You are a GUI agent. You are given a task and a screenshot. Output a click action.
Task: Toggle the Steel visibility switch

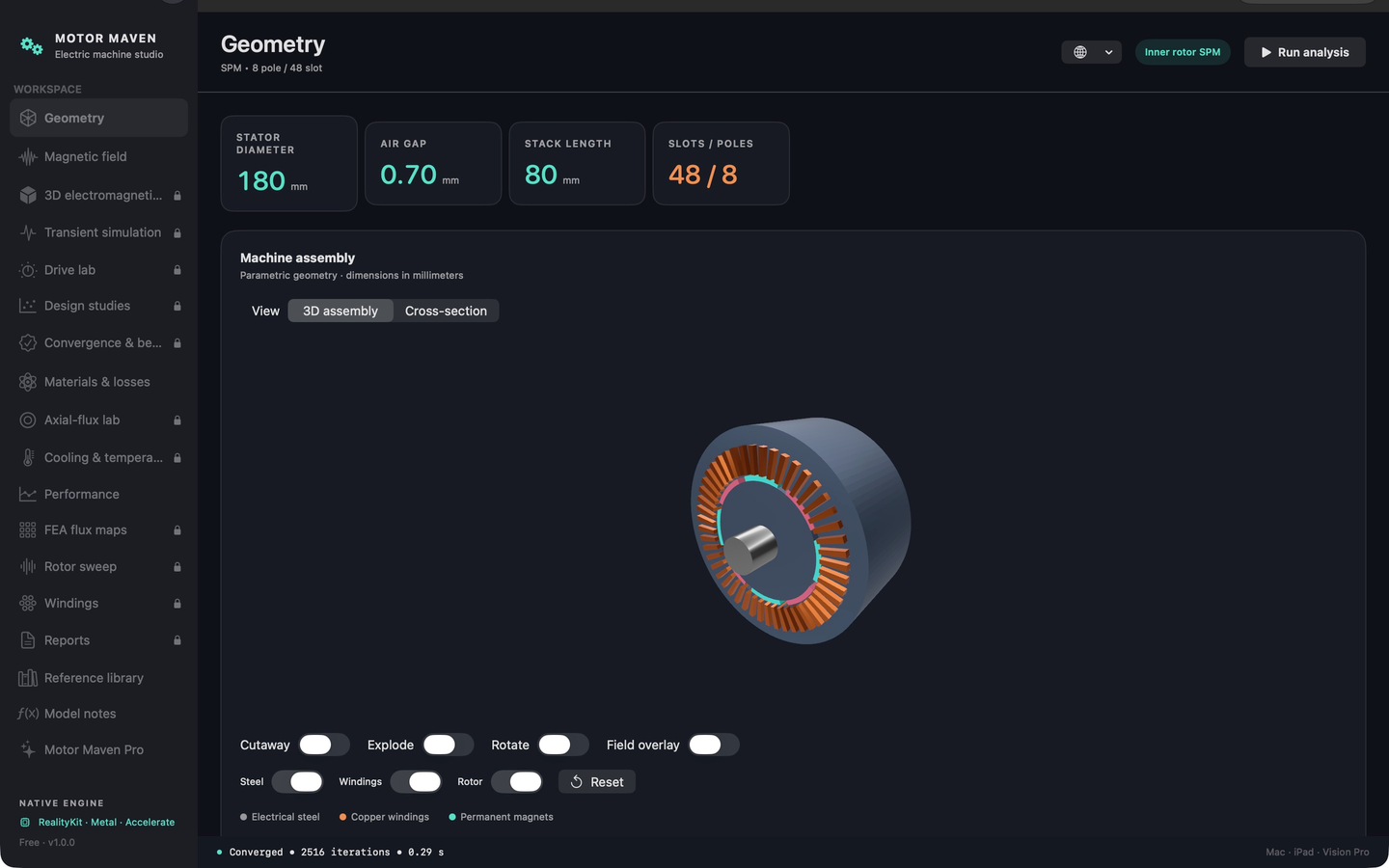297,781
